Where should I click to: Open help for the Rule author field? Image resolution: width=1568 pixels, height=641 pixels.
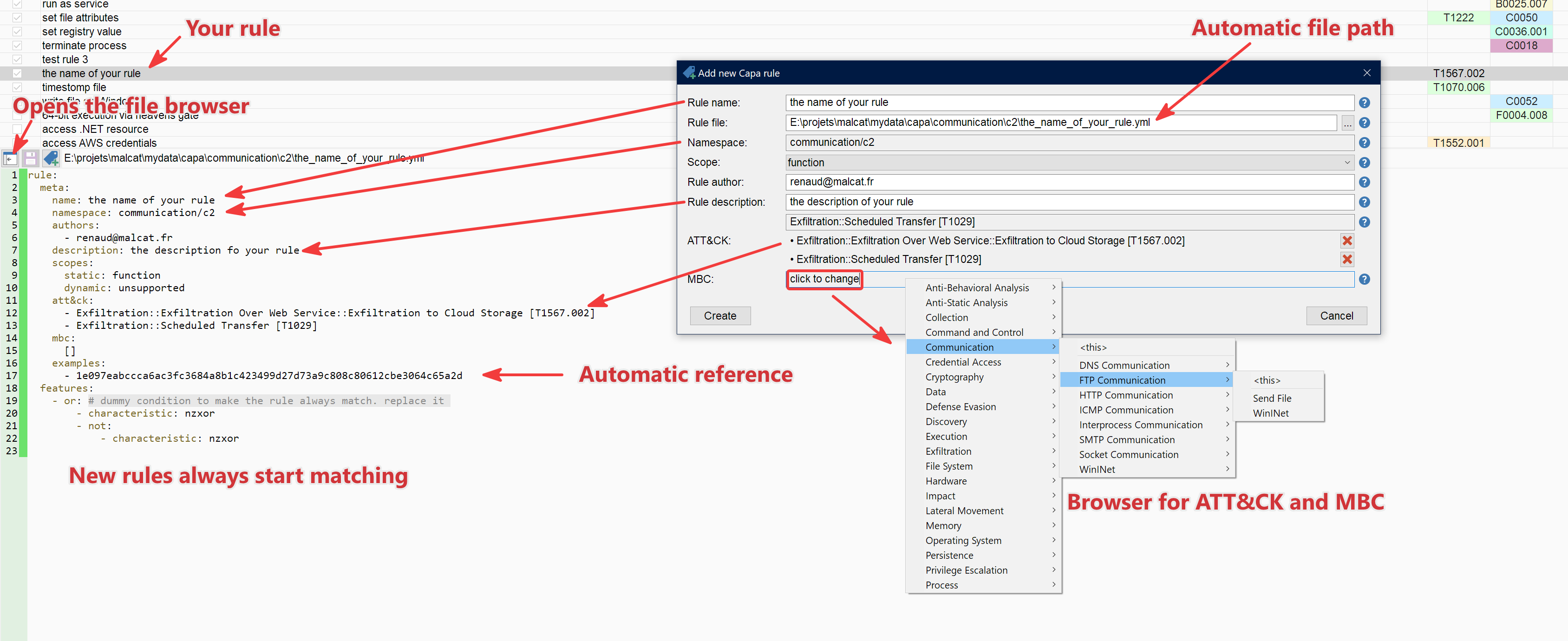click(x=1364, y=182)
